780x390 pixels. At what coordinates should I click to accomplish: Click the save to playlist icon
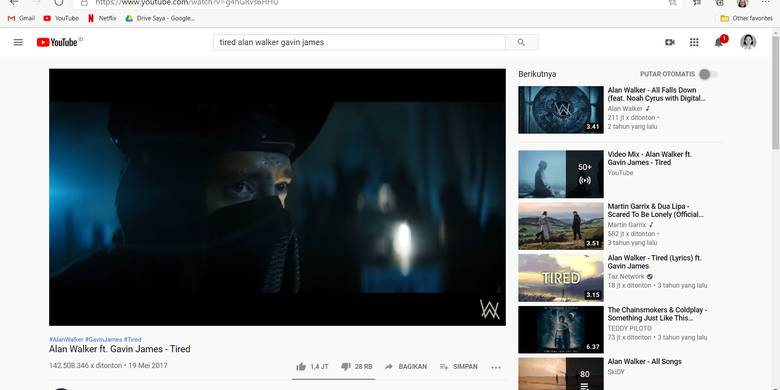tap(444, 367)
